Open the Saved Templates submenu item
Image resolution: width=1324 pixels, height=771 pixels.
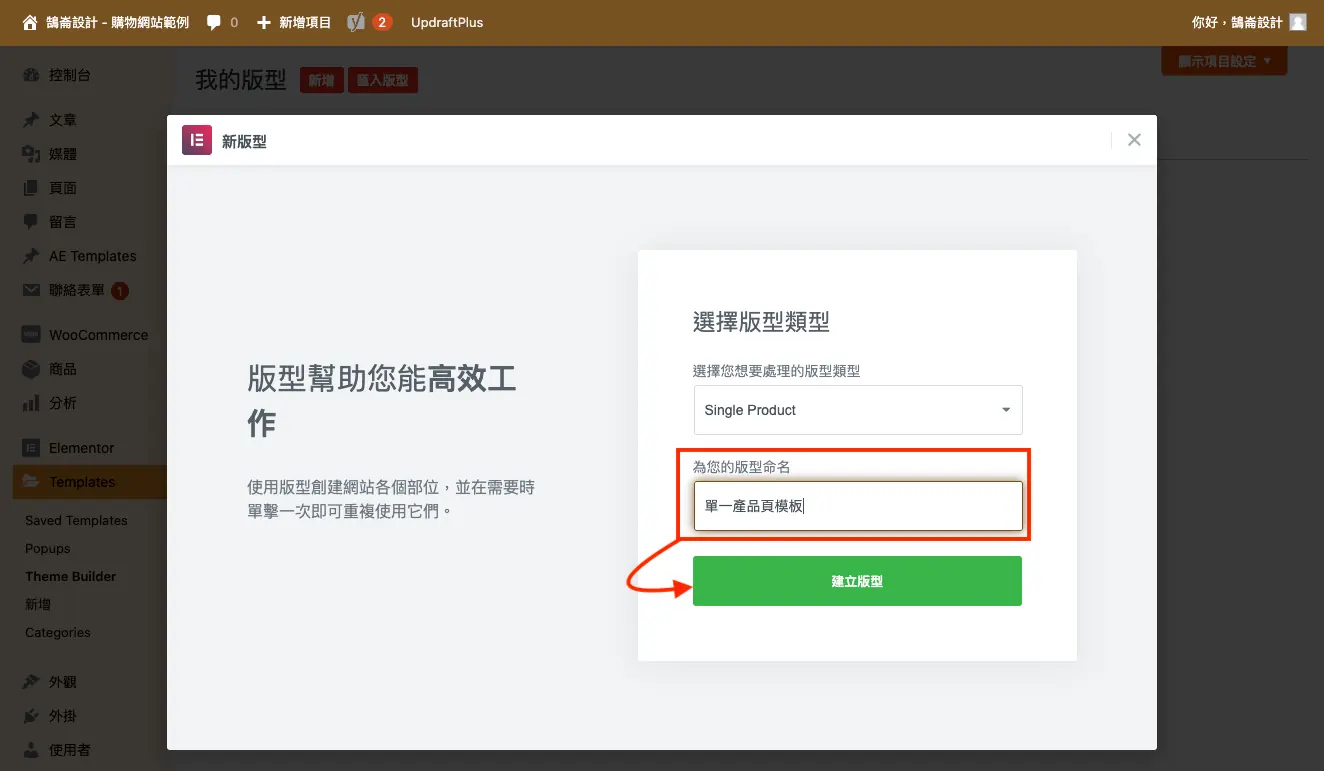click(76, 521)
